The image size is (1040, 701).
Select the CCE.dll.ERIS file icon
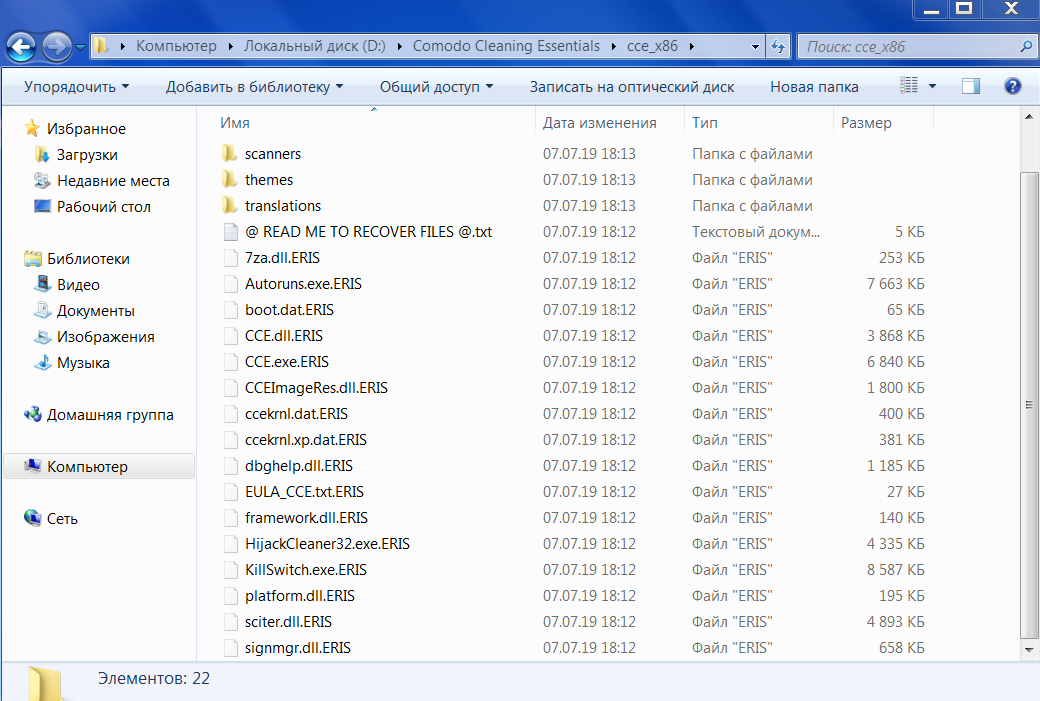230,336
